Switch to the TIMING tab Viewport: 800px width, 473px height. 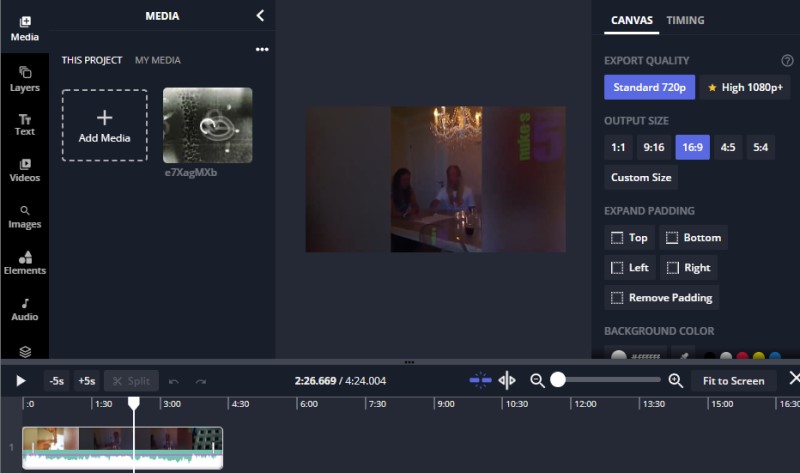[685, 20]
